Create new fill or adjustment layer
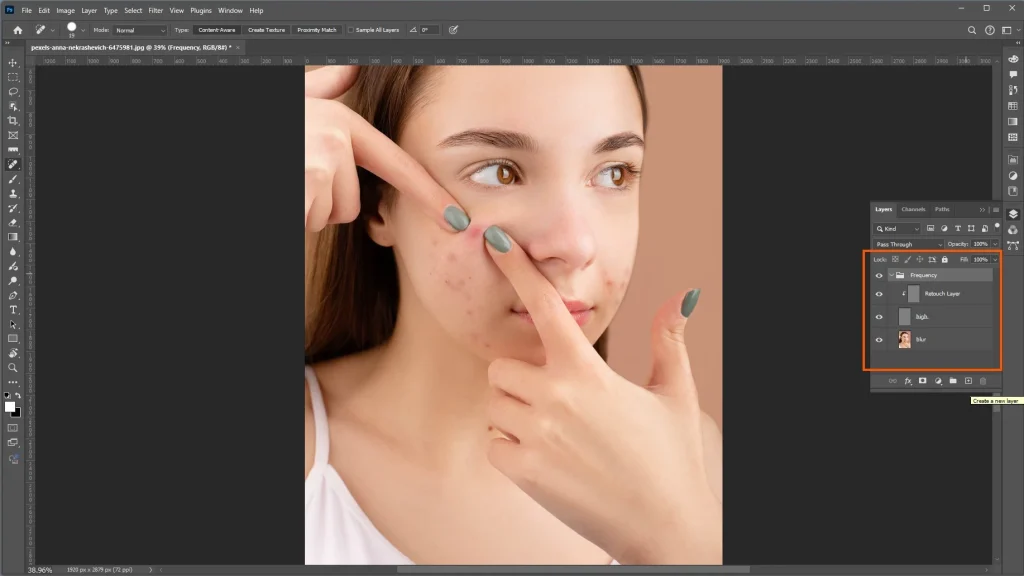Screen dimensions: 1024x576 click(938, 381)
